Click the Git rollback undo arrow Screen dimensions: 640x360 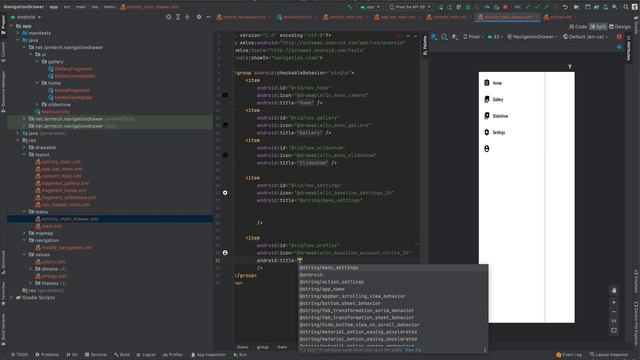tap(565, 7)
